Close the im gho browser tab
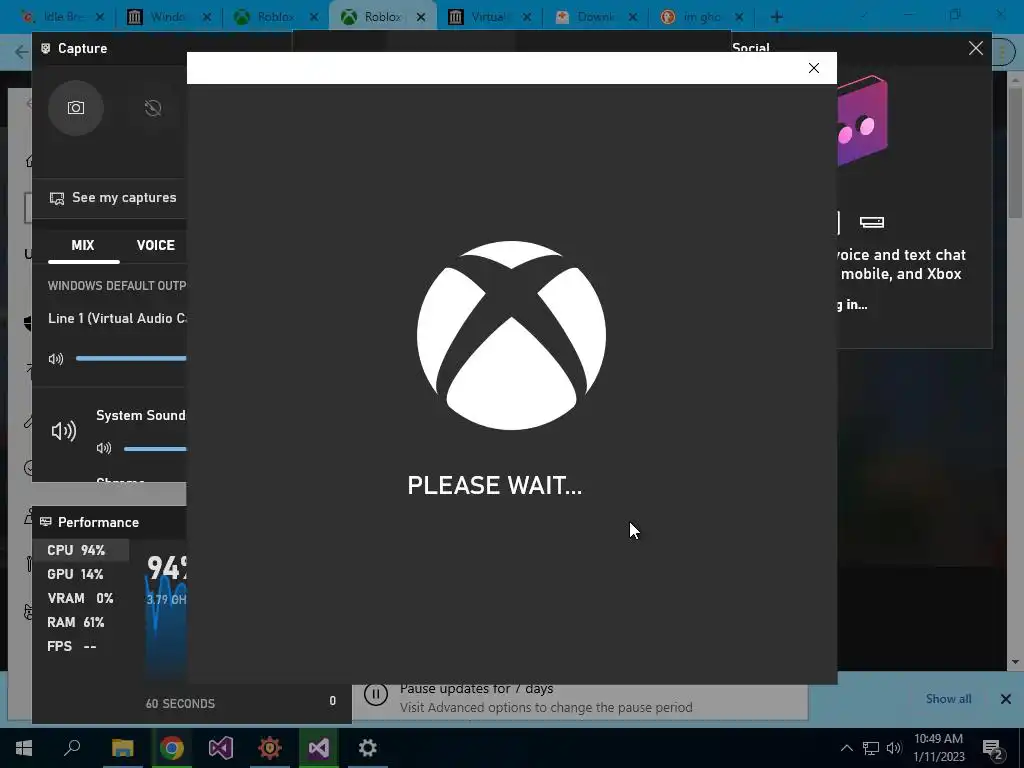Viewport: 1024px width, 768px height. click(x=739, y=17)
